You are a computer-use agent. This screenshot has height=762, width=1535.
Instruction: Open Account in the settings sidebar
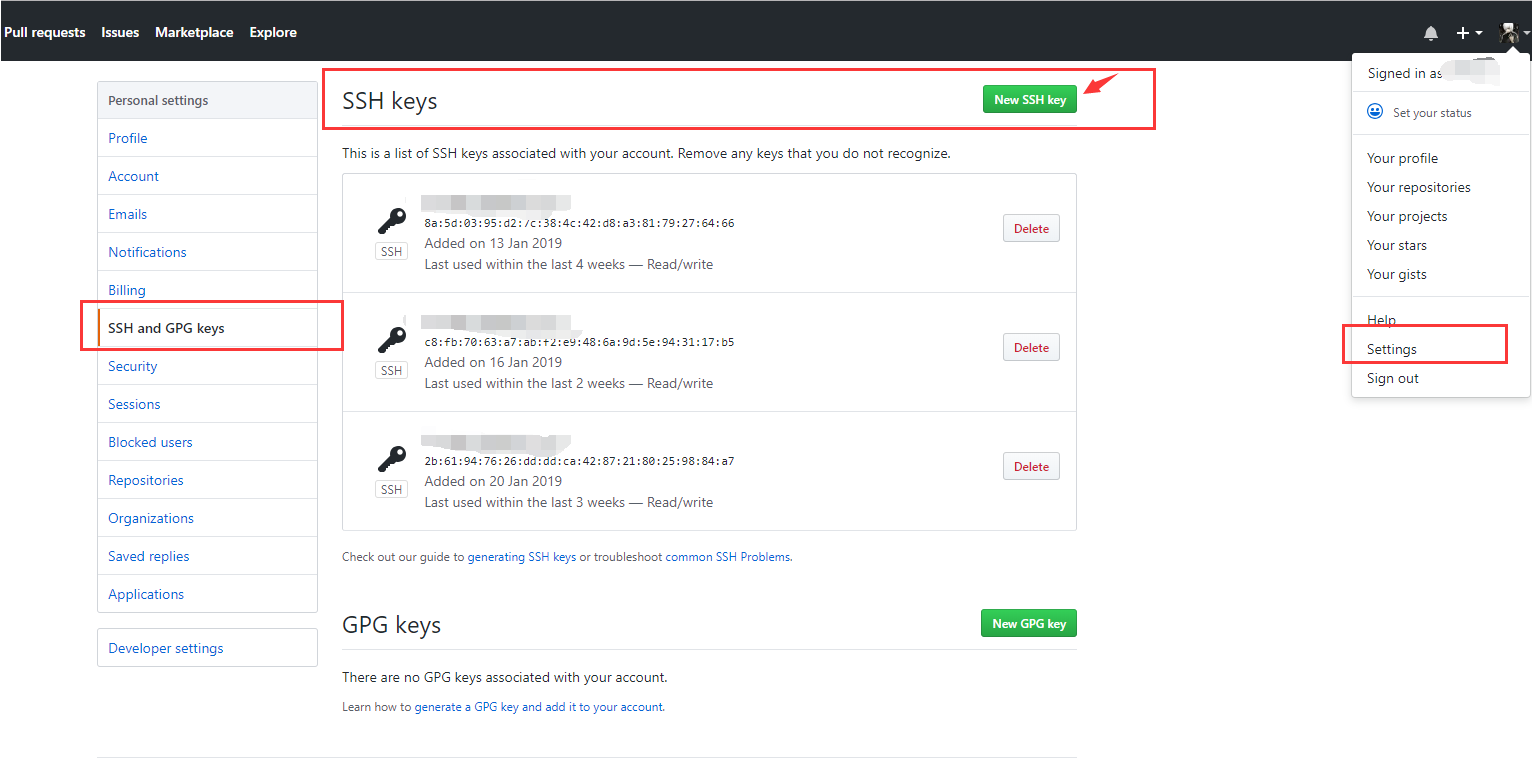coord(207,176)
